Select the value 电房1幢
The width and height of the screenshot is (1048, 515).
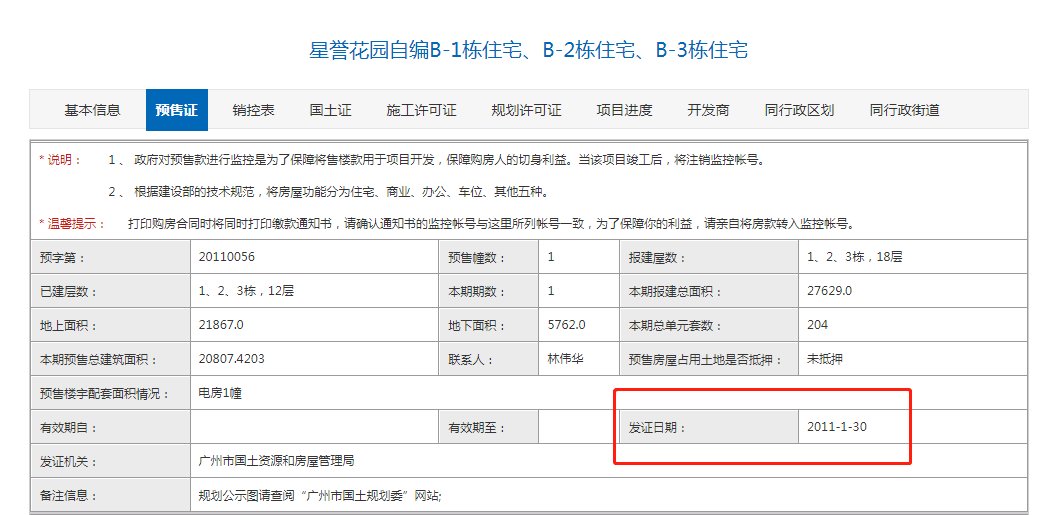click(220, 393)
